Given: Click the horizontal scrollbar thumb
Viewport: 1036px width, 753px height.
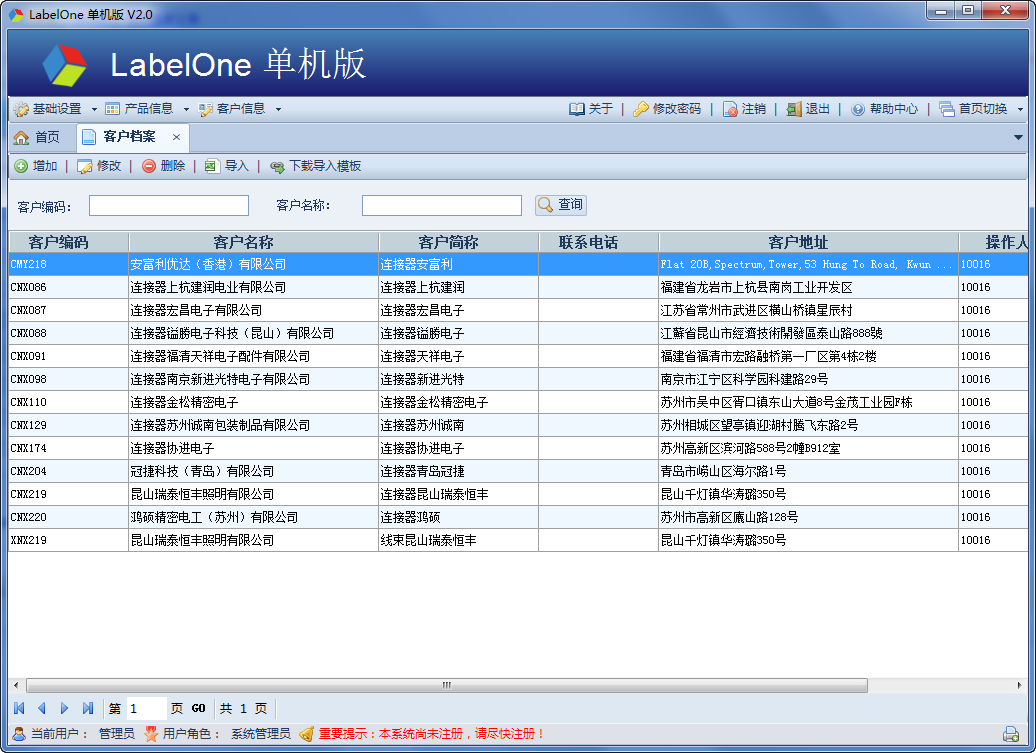Looking at the screenshot, I should [447, 686].
